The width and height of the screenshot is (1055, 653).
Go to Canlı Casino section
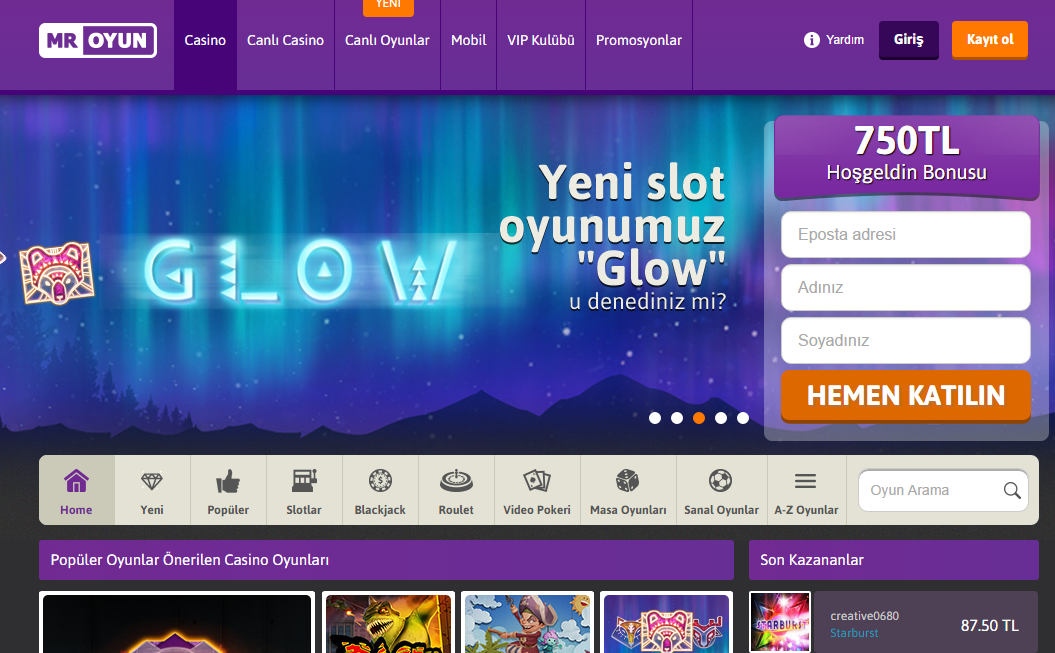[x=285, y=40]
